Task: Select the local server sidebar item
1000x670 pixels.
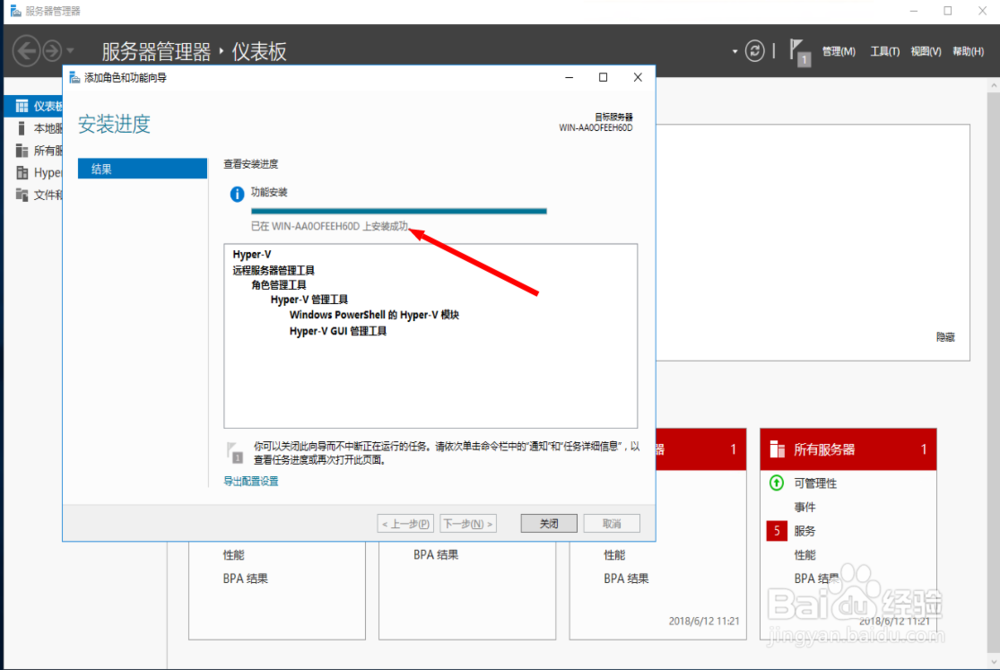Action: click(x=34, y=128)
